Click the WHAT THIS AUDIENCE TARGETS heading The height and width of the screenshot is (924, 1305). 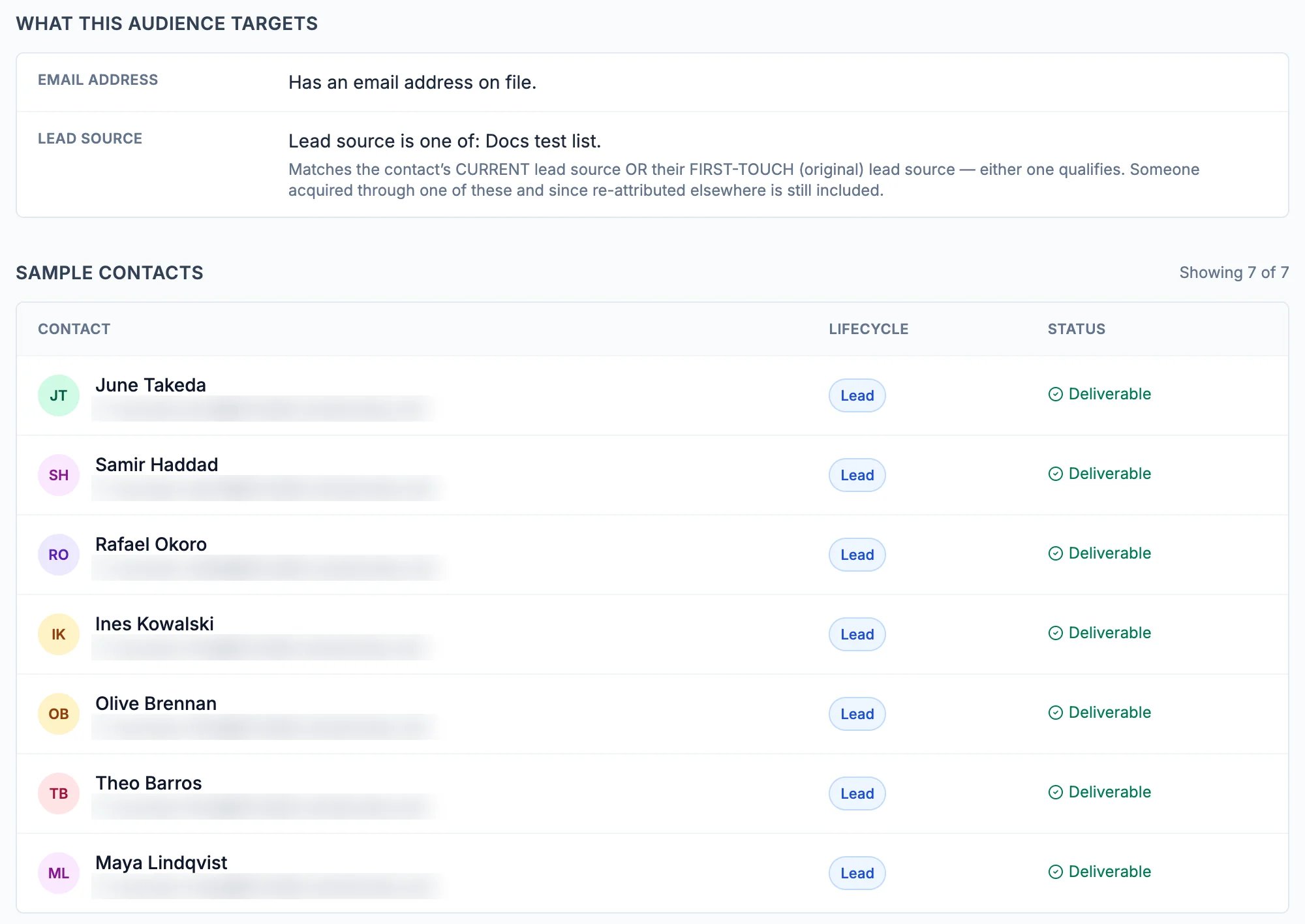167,23
